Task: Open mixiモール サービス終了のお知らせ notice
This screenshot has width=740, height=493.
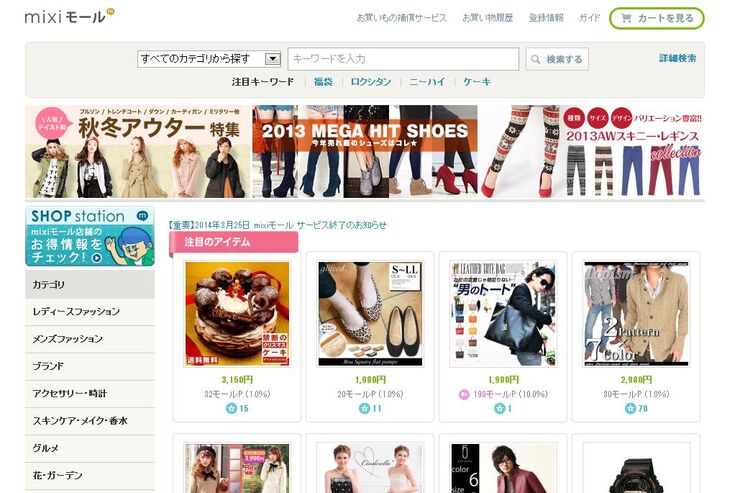Action: pos(278,225)
